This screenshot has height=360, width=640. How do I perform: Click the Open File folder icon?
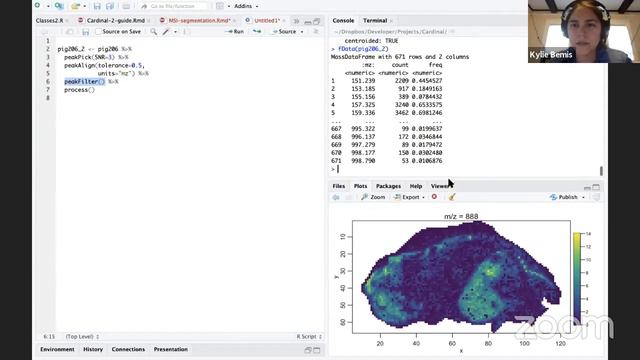[76, 6]
